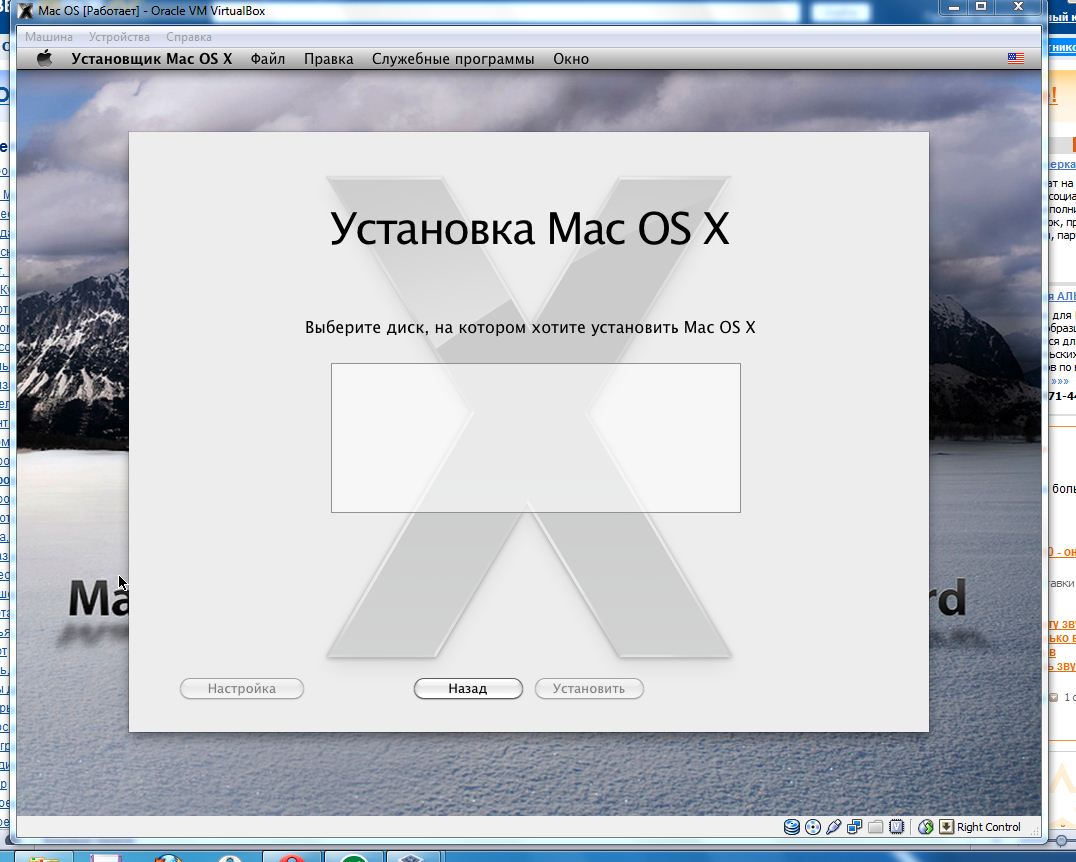The image size is (1076, 862).
Task: Open the Справка menu
Action: click(x=189, y=37)
